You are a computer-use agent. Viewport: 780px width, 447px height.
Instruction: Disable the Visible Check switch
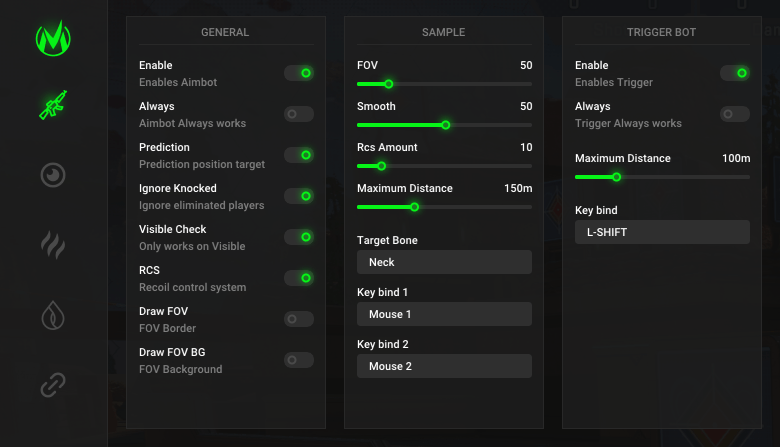[x=299, y=237]
